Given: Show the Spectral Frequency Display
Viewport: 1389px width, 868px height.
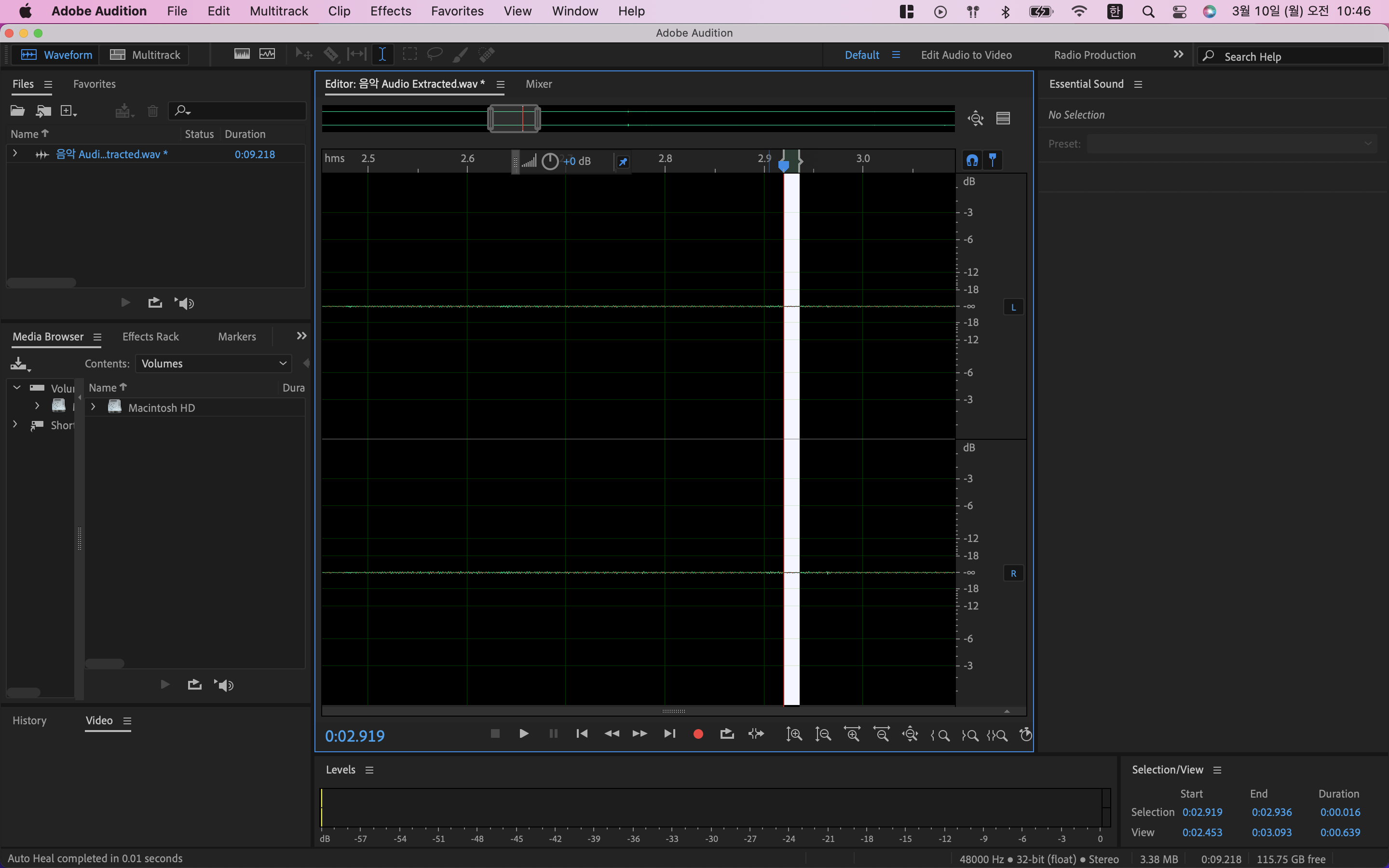Looking at the screenshot, I should pyautogui.click(x=242, y=54).
